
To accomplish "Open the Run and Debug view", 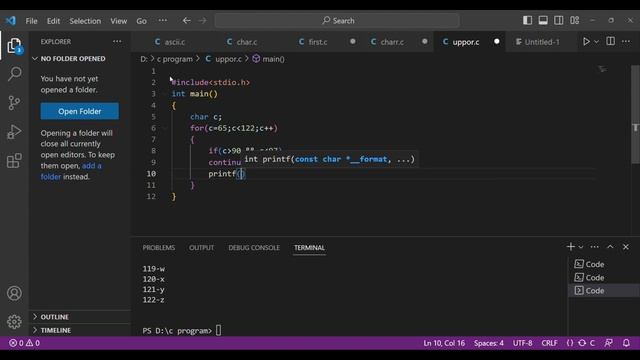I will click(x=14, y=132).
